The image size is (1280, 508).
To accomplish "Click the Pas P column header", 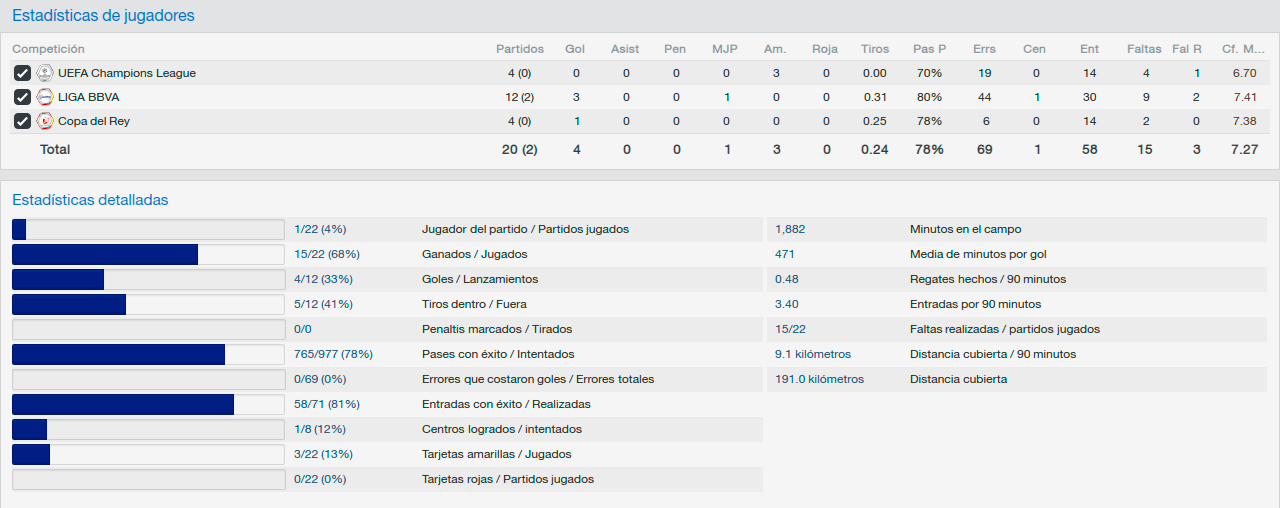I will [929, 49].
